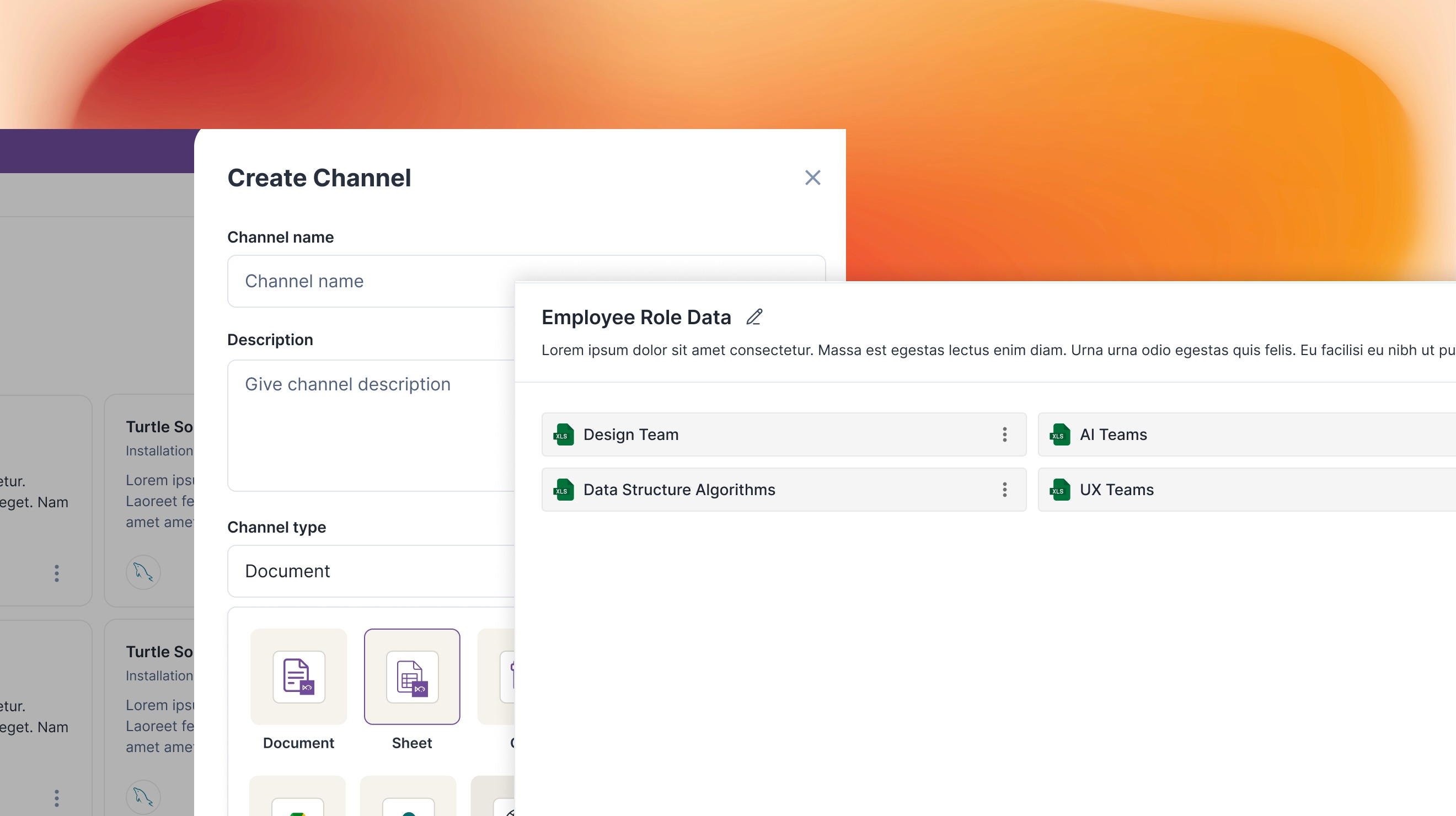Open the Channel type dropdown
Screen dimensions: 1456x816
point(371,571)
